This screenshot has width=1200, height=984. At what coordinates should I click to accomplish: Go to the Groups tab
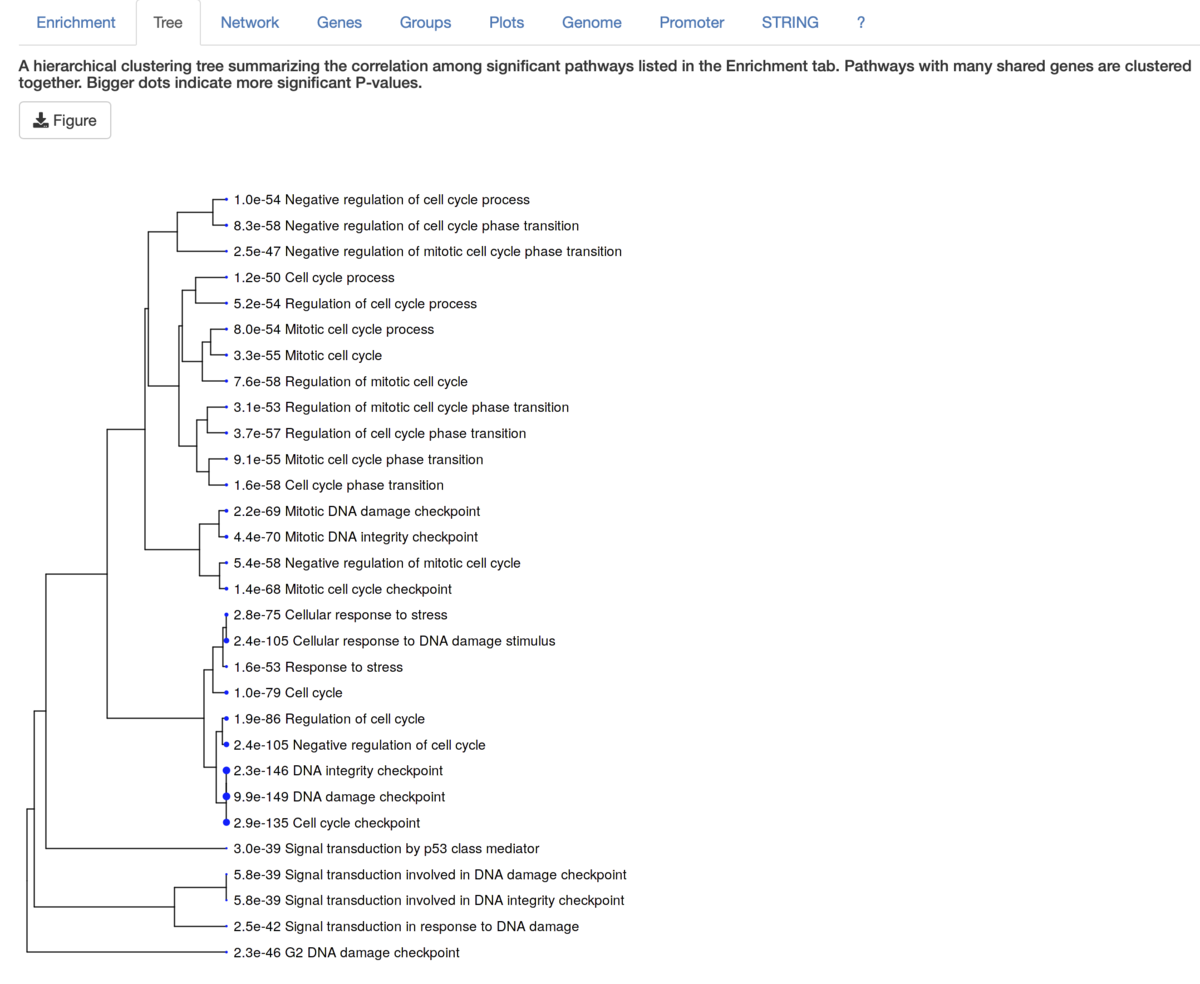pyautogui.click(x=425, y=22)
